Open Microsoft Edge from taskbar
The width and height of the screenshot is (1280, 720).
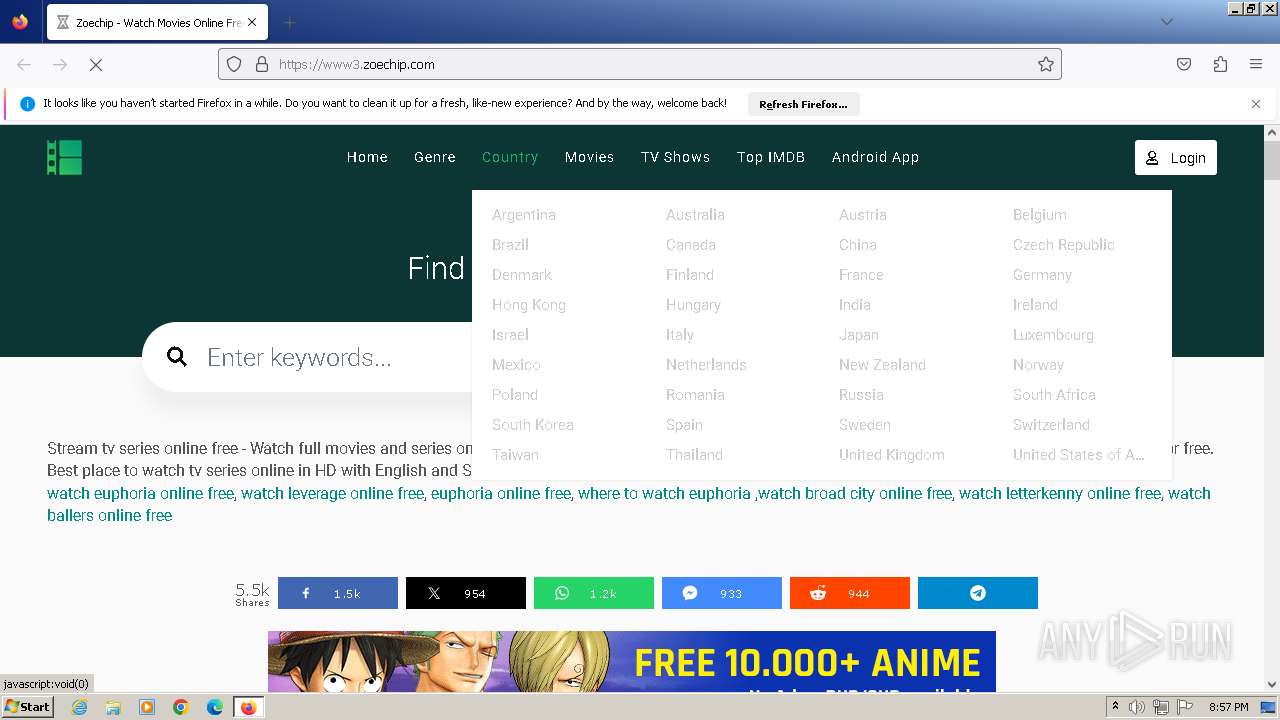coord(215,707)
